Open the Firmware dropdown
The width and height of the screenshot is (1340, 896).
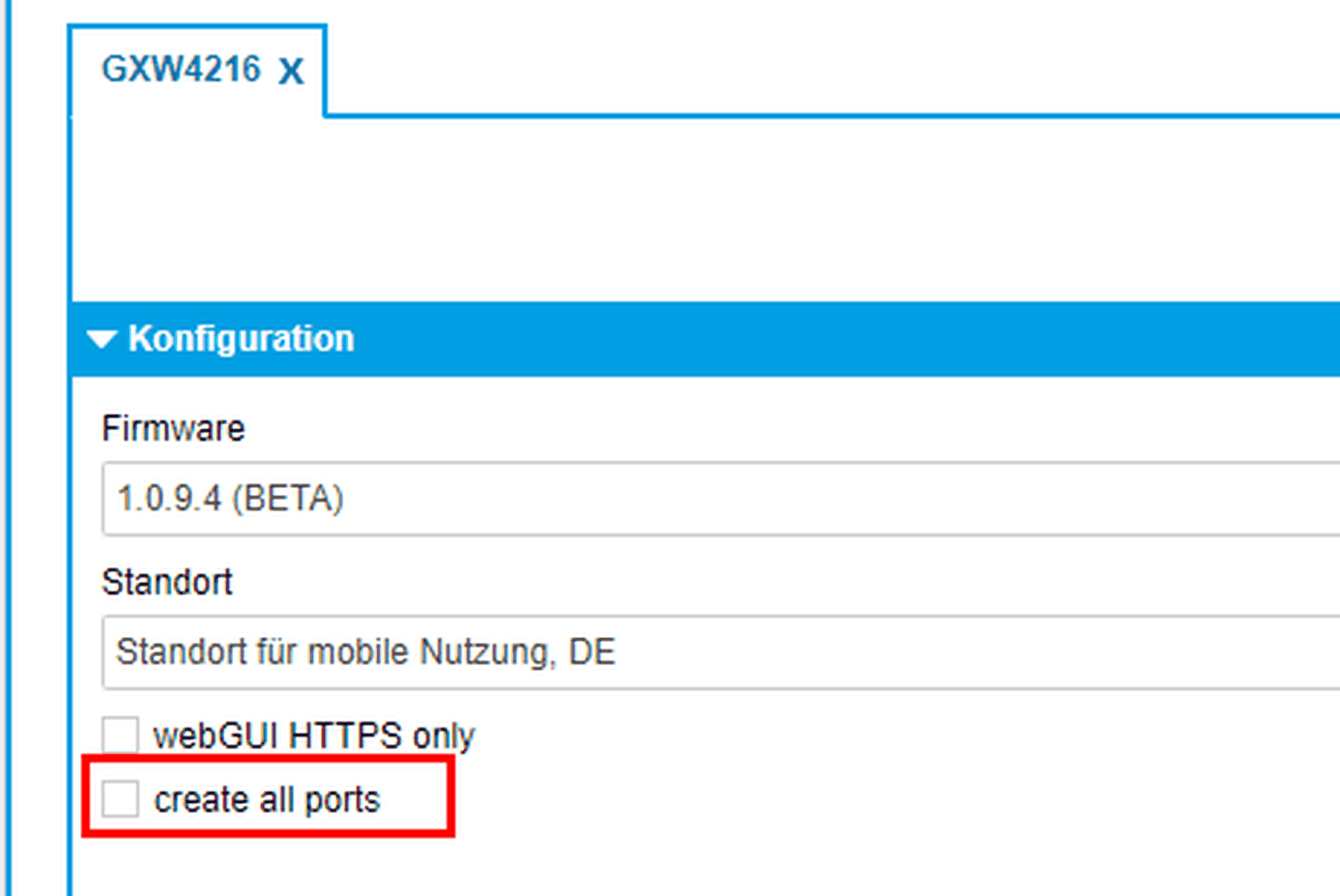pos(721,499)
